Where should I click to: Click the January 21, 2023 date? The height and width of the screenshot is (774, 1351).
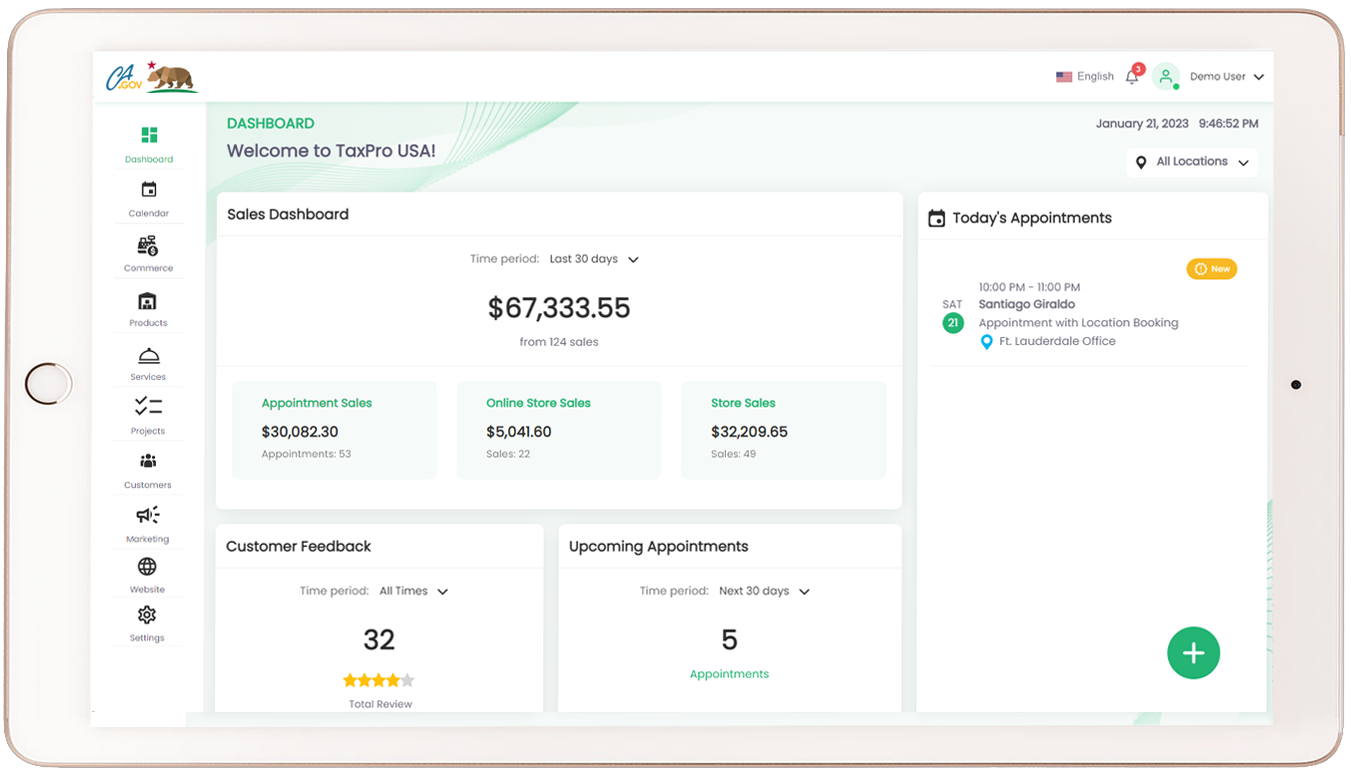click(1142, 124)
